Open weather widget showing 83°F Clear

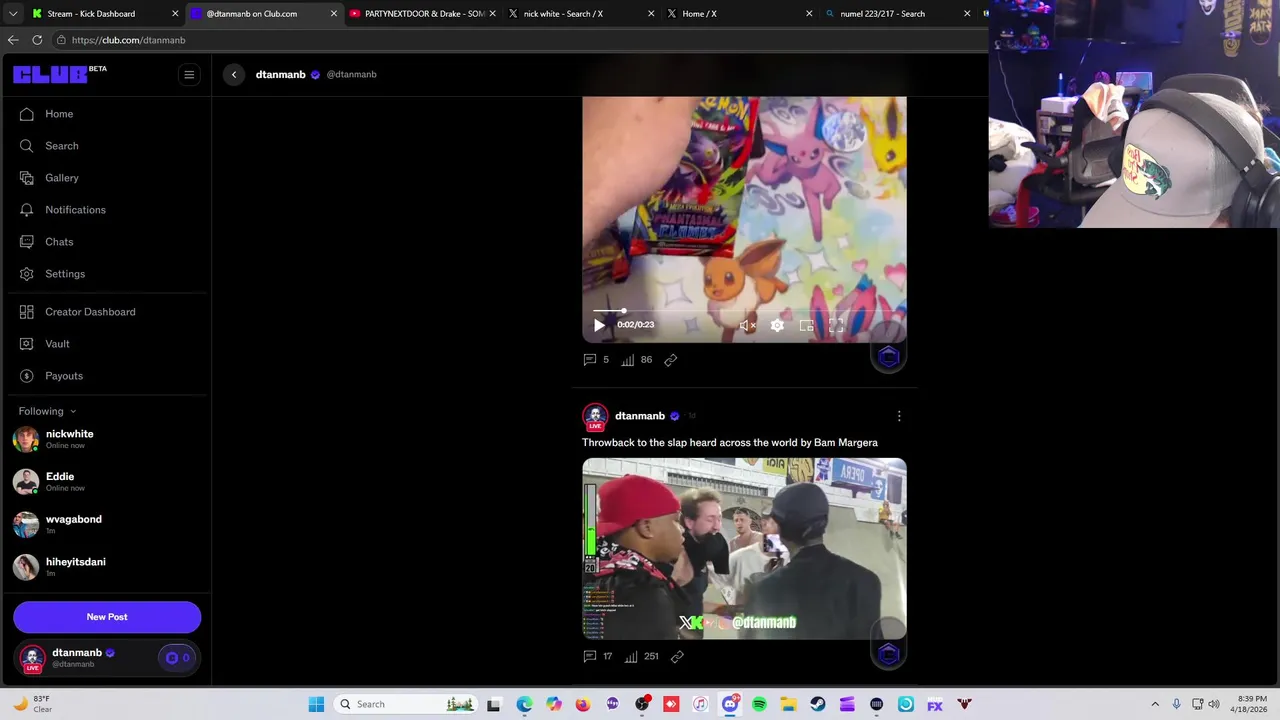click(33, 704)
